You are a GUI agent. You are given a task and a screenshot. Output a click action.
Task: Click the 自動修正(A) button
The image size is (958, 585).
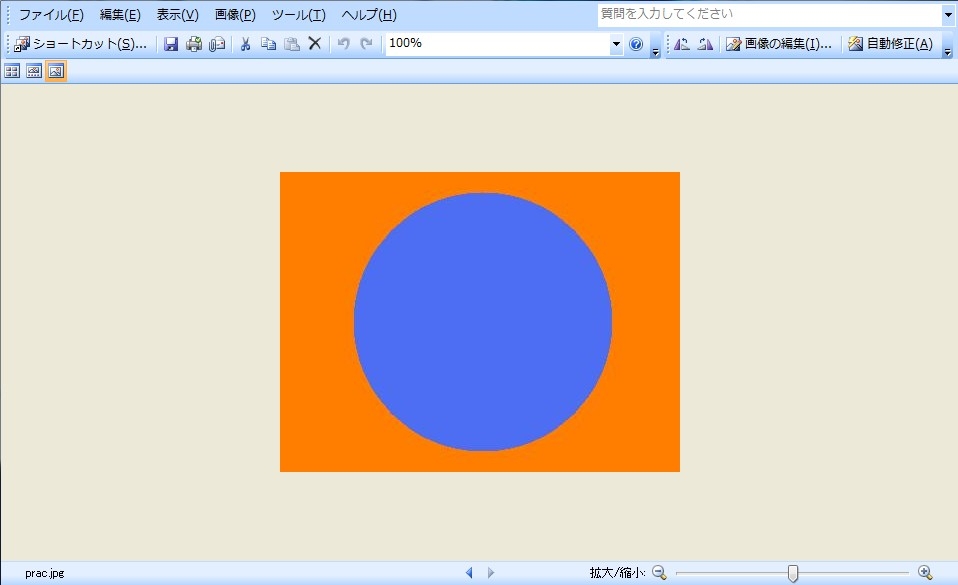[891, 44]
